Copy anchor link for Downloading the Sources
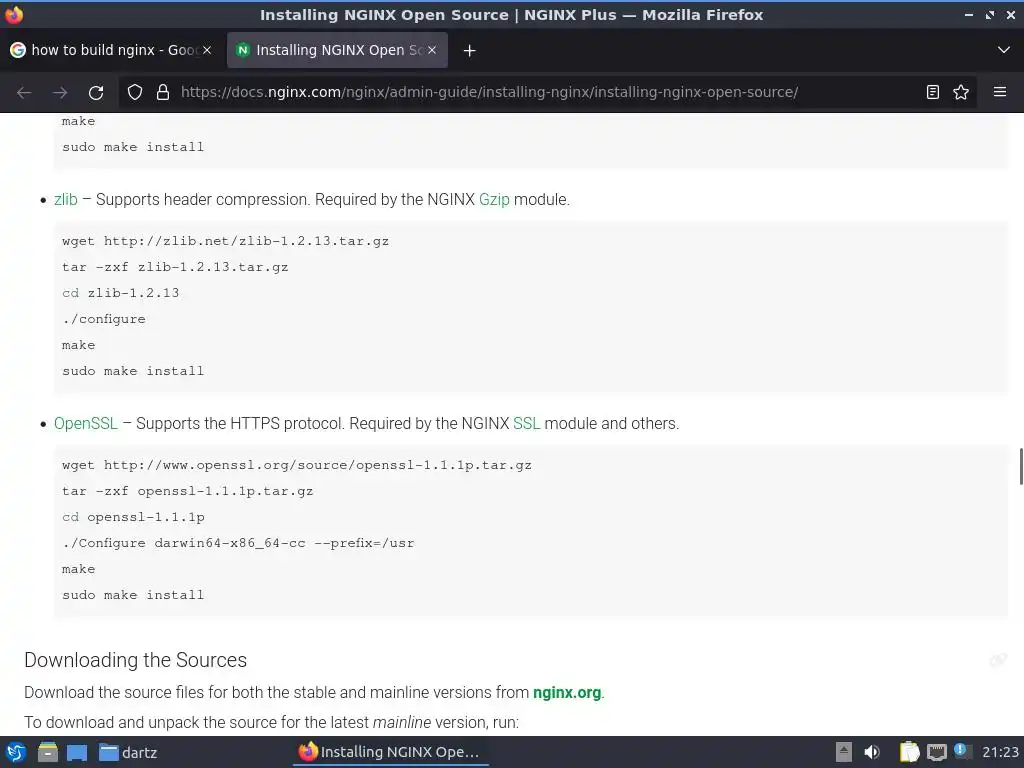Image resolution: width=1024 pixels, height=768 pixels. tap(998, 660)
